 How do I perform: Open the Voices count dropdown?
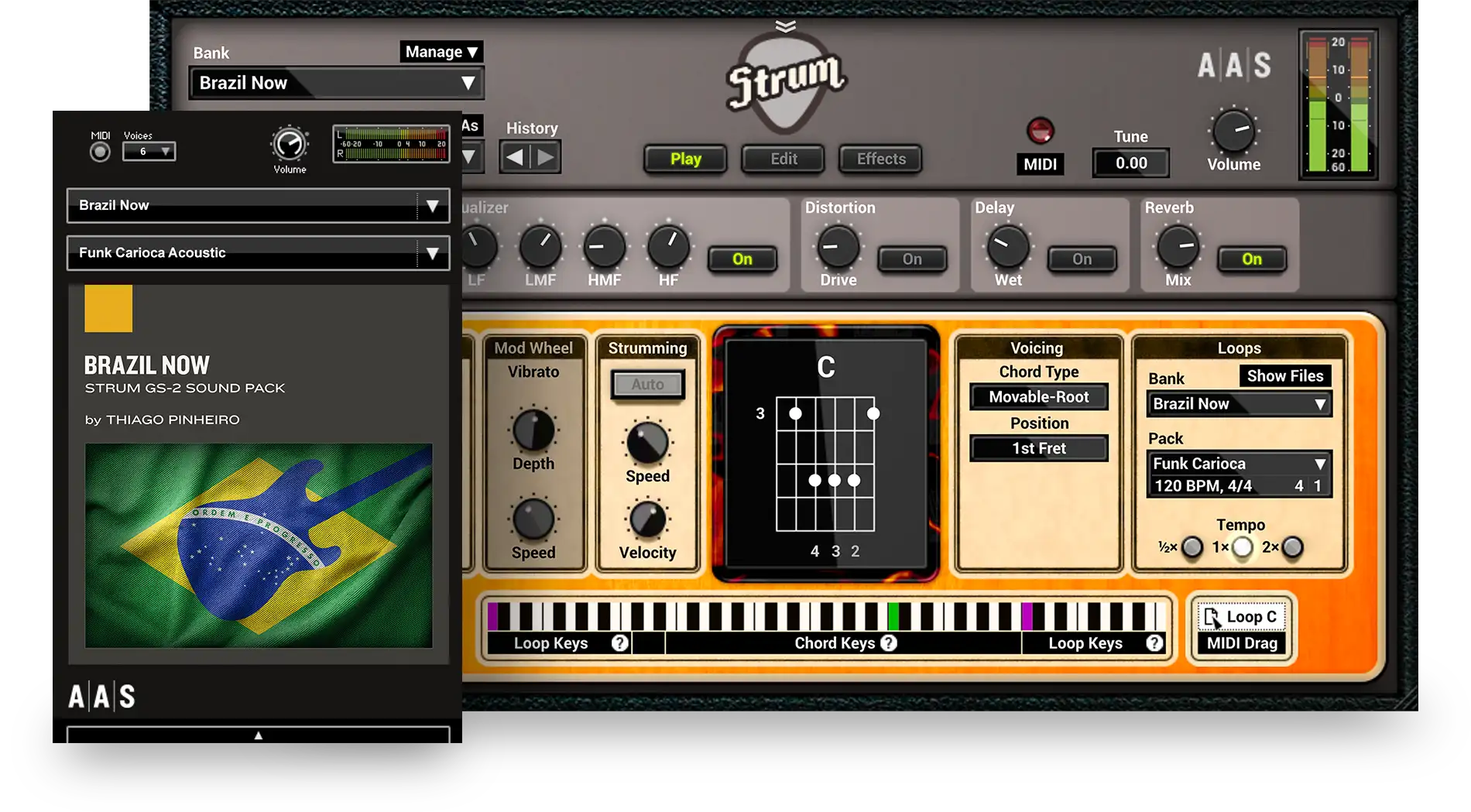[150, 152]
